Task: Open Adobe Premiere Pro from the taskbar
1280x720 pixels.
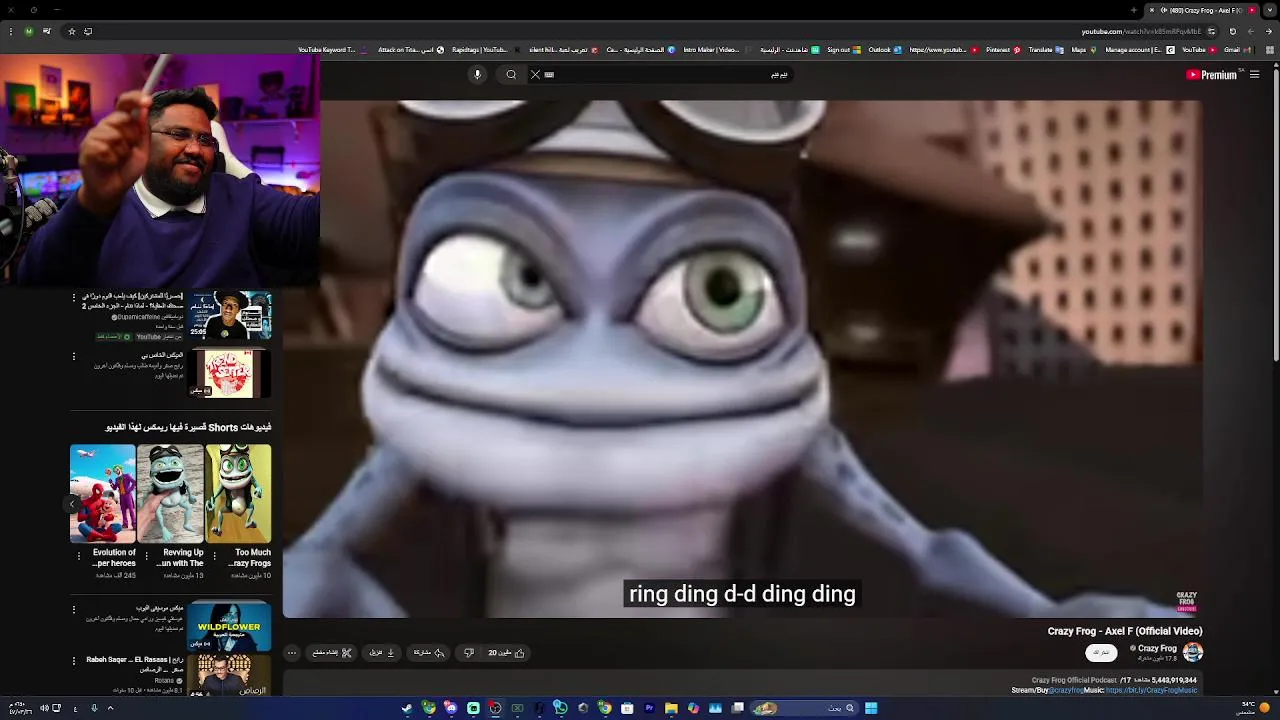Action: point(649,708)
